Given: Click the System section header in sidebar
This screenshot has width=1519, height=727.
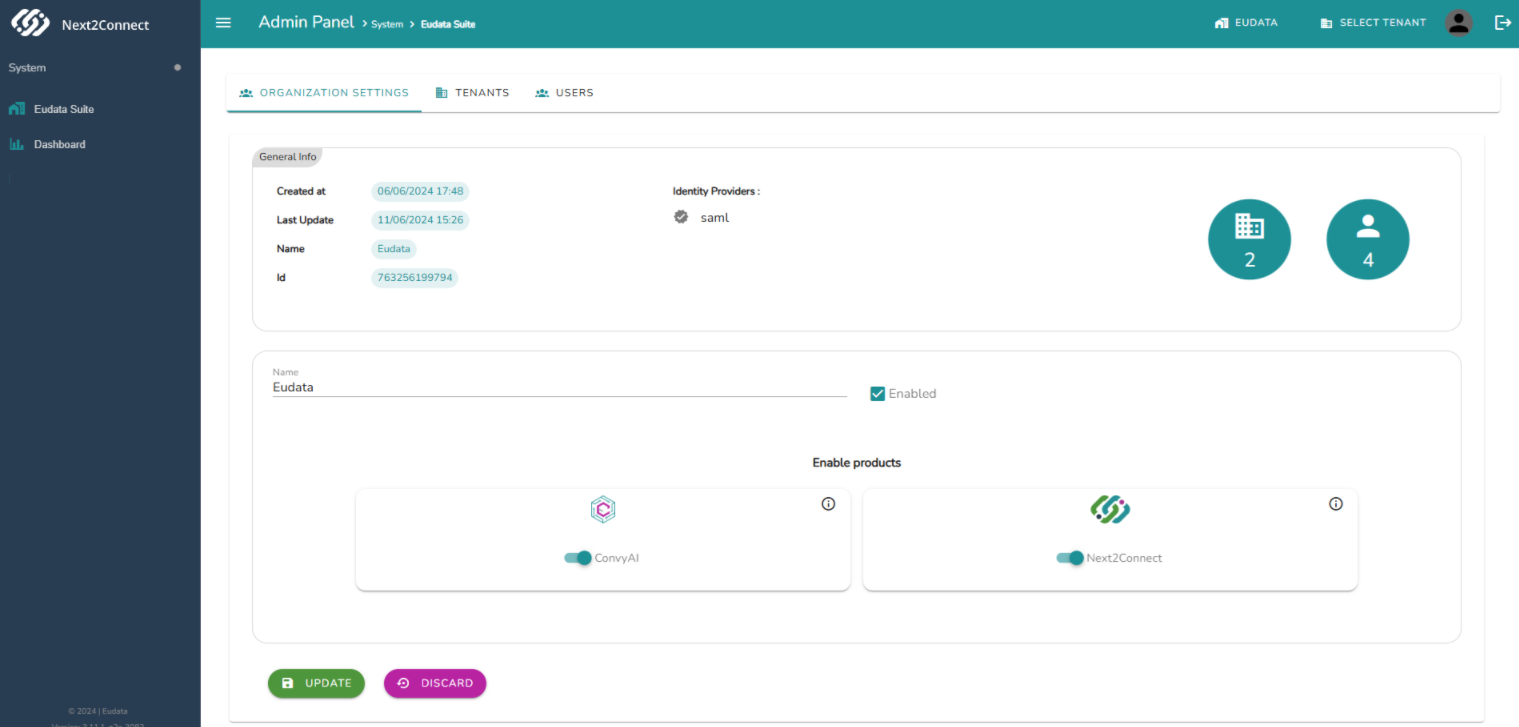Looking at the screenshot, I should (27, 68).
